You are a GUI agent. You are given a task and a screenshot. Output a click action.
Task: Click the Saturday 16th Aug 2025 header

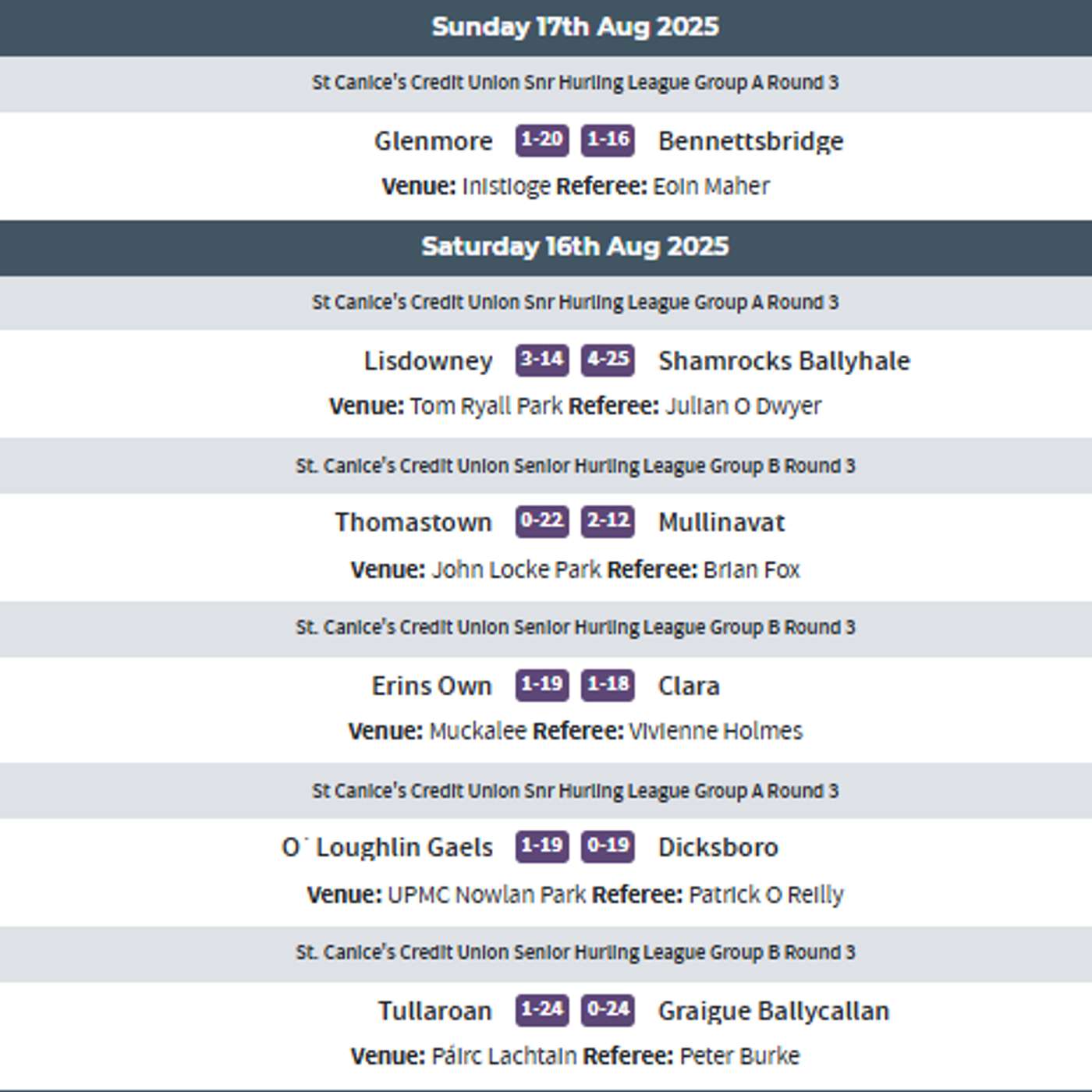pos(575,246)
